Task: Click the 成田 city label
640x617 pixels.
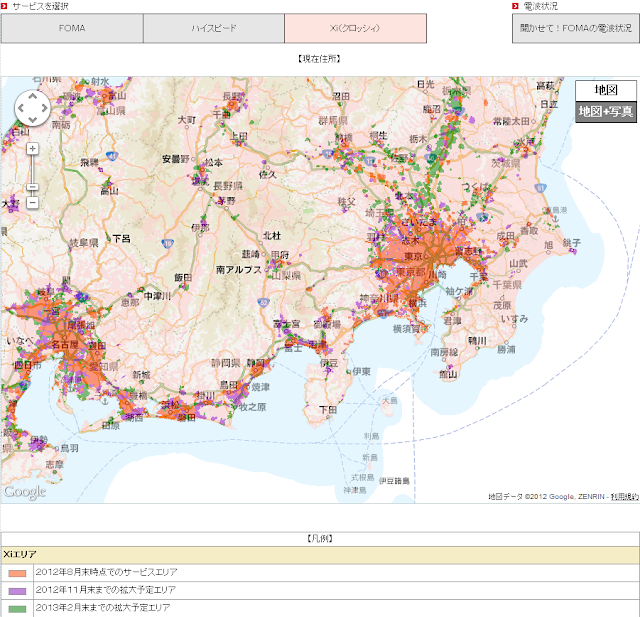Action: (505, 236)
